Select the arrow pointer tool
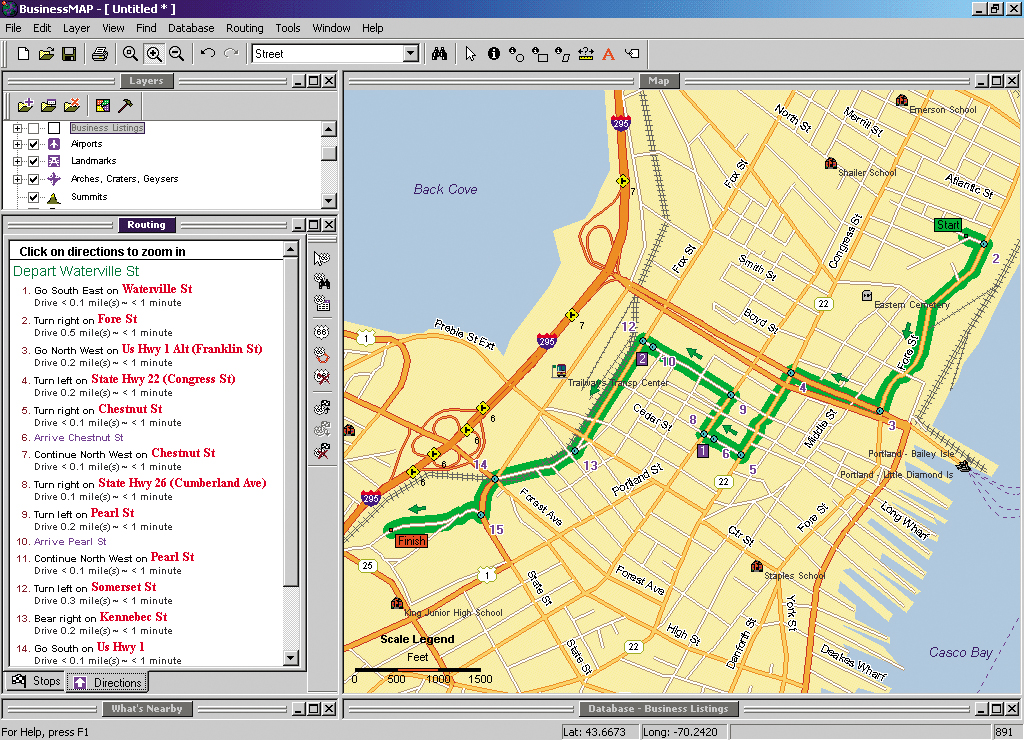Viewport: 1024px width, 740px height. (x=470, y=54)
